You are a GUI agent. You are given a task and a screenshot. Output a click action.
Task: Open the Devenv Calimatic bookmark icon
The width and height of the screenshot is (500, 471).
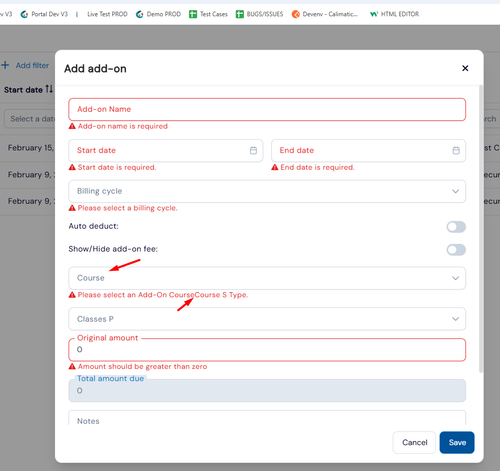(296, 14)
